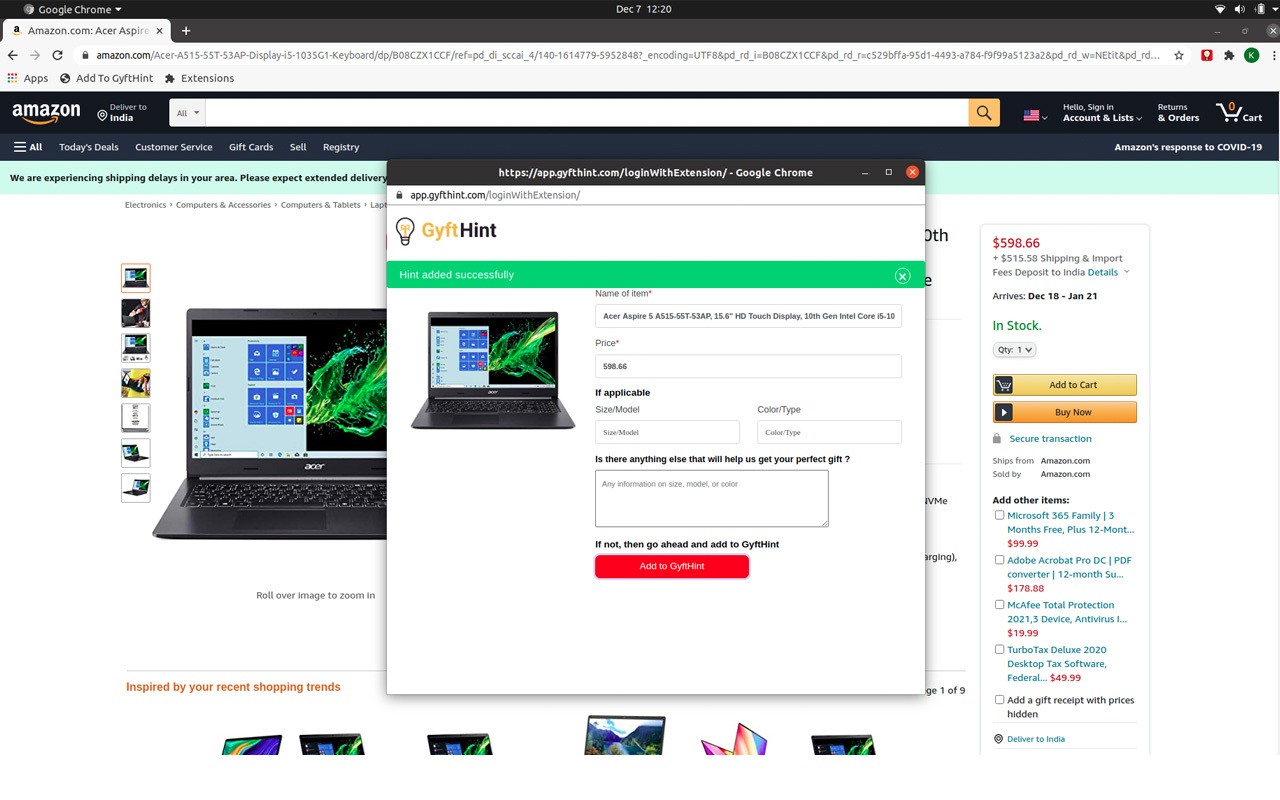Click the Amazon search input box
This screenshot has width=1280, height=800.
[587, 113]
